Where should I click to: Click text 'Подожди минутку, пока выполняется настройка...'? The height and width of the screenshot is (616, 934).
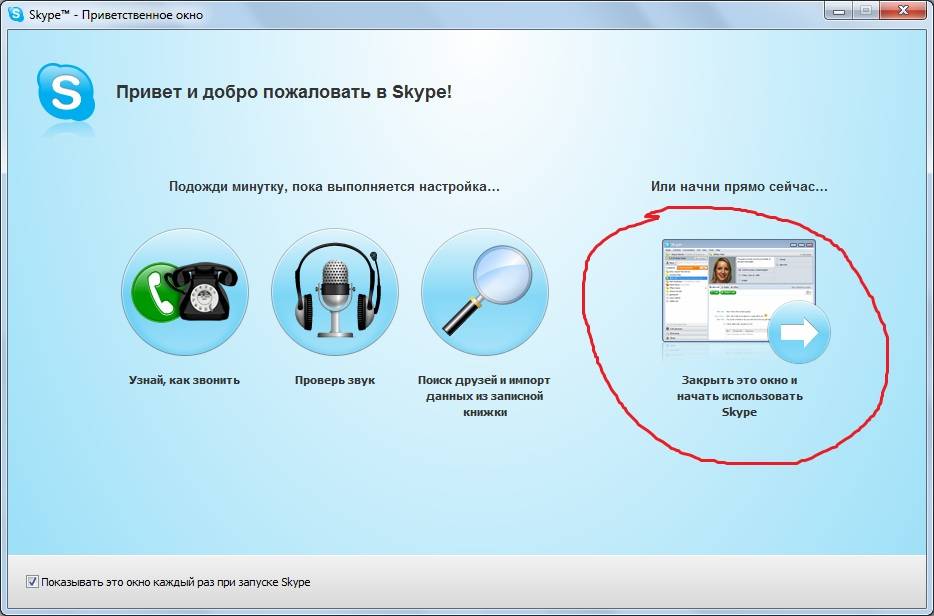coord(334,186)
